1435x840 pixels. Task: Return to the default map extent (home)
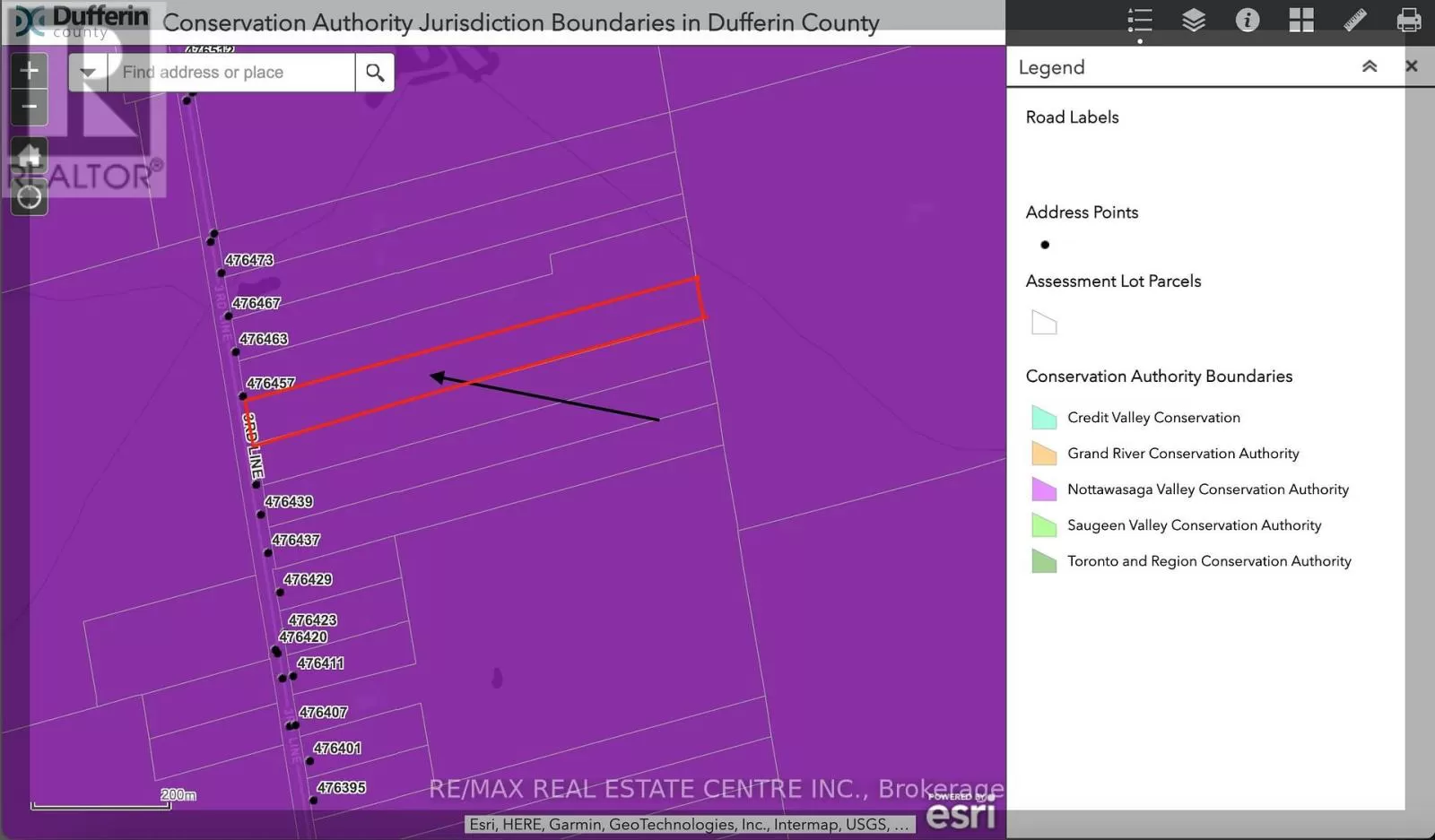pyautogui.click(x=29, y=156)
